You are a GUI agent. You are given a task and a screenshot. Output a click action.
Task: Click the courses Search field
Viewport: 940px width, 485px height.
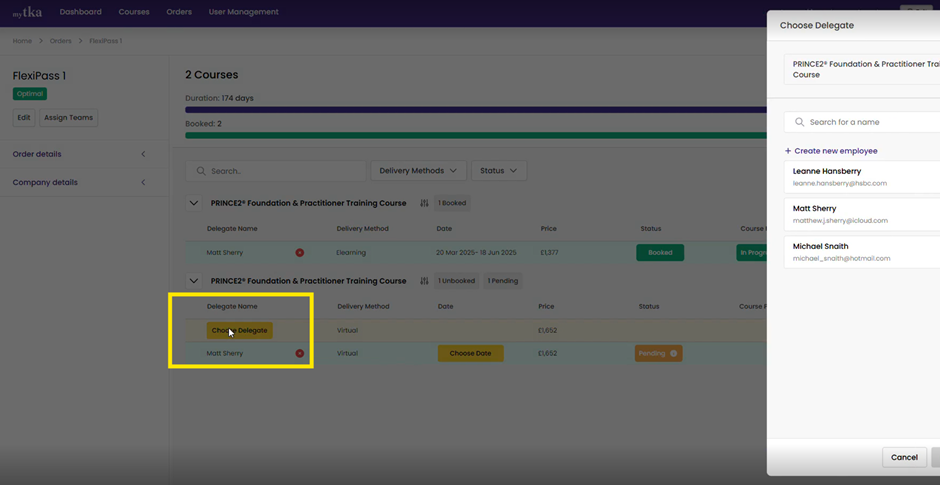[276, 171]
